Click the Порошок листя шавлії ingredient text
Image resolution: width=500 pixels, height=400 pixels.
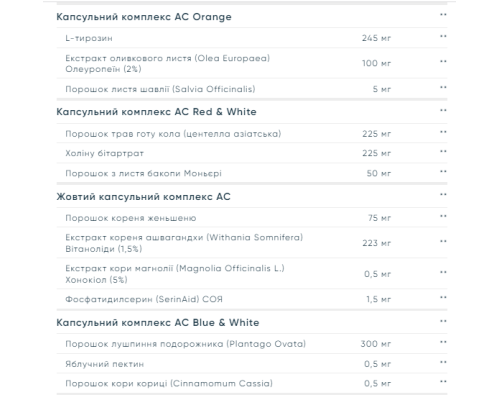pyautogui.click(x=160, y=89)
